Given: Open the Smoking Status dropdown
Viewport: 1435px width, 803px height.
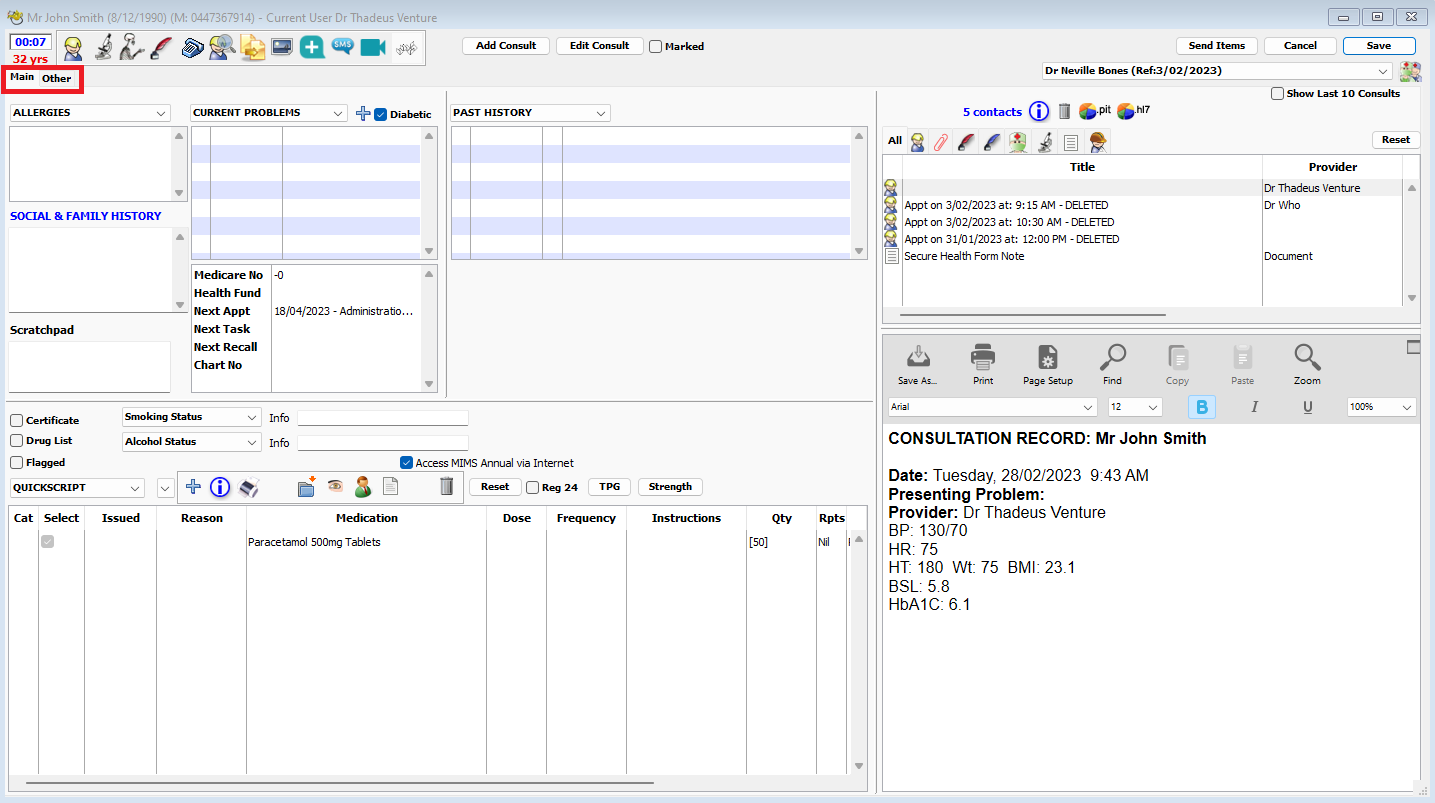Looking at the screenshot, I should [254, 417].
